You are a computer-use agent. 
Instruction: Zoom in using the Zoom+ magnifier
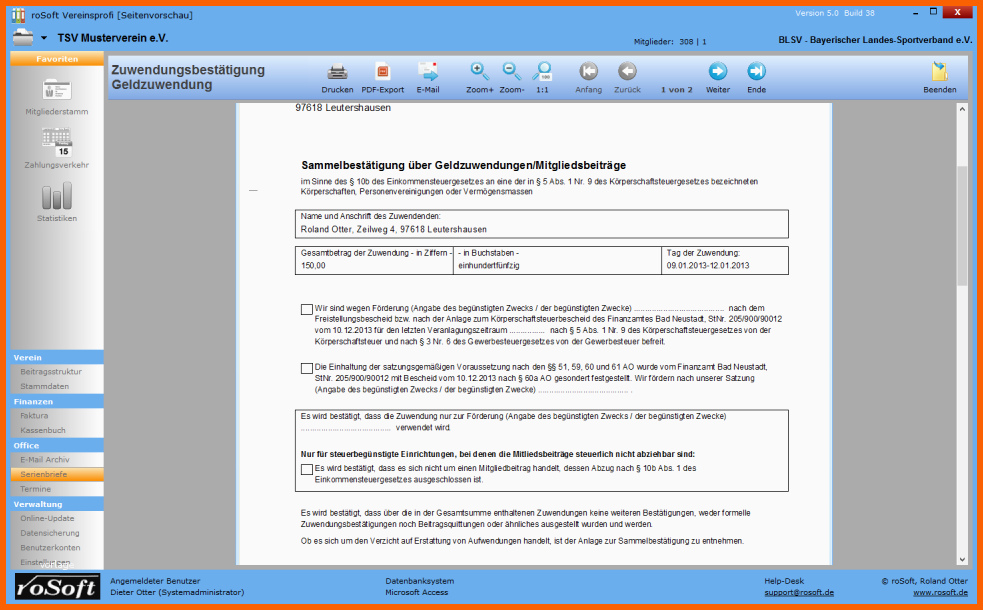click(x=480, y=72)
